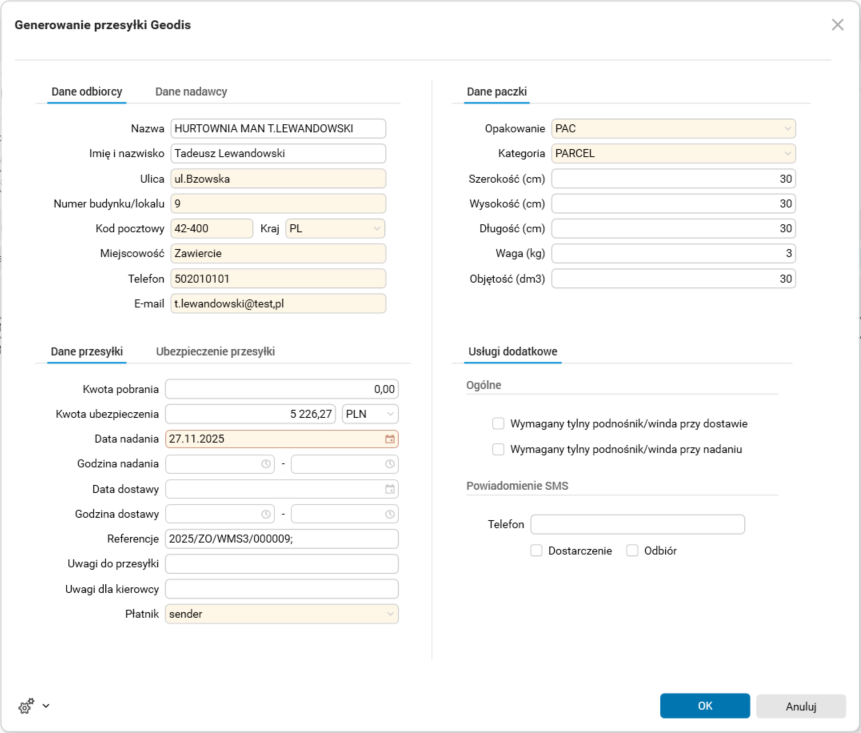
Task: Expand the Opakowanie dropdown
Action: point(789,129)
